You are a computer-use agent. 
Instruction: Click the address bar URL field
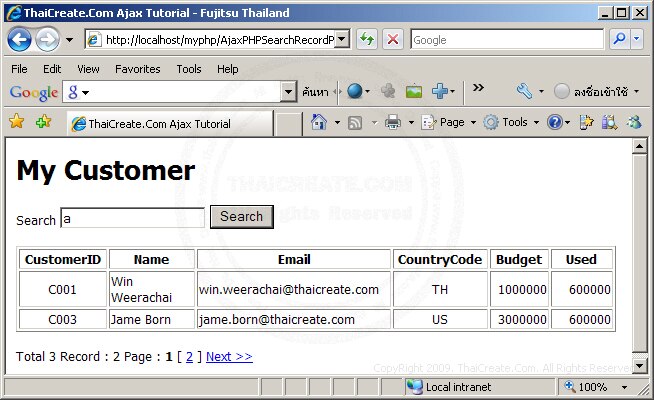click(x=211, y=40)
